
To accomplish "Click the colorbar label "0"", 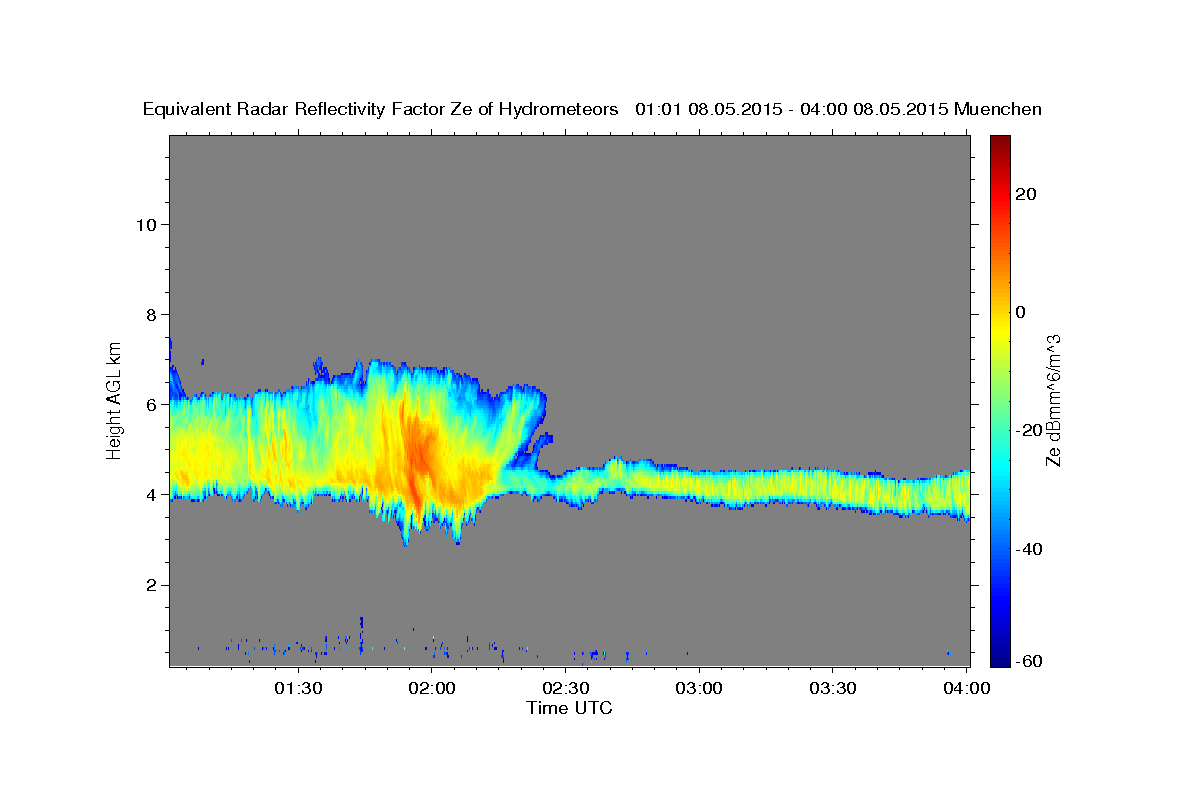I will pyautogui.click(x=1021, y=312).
